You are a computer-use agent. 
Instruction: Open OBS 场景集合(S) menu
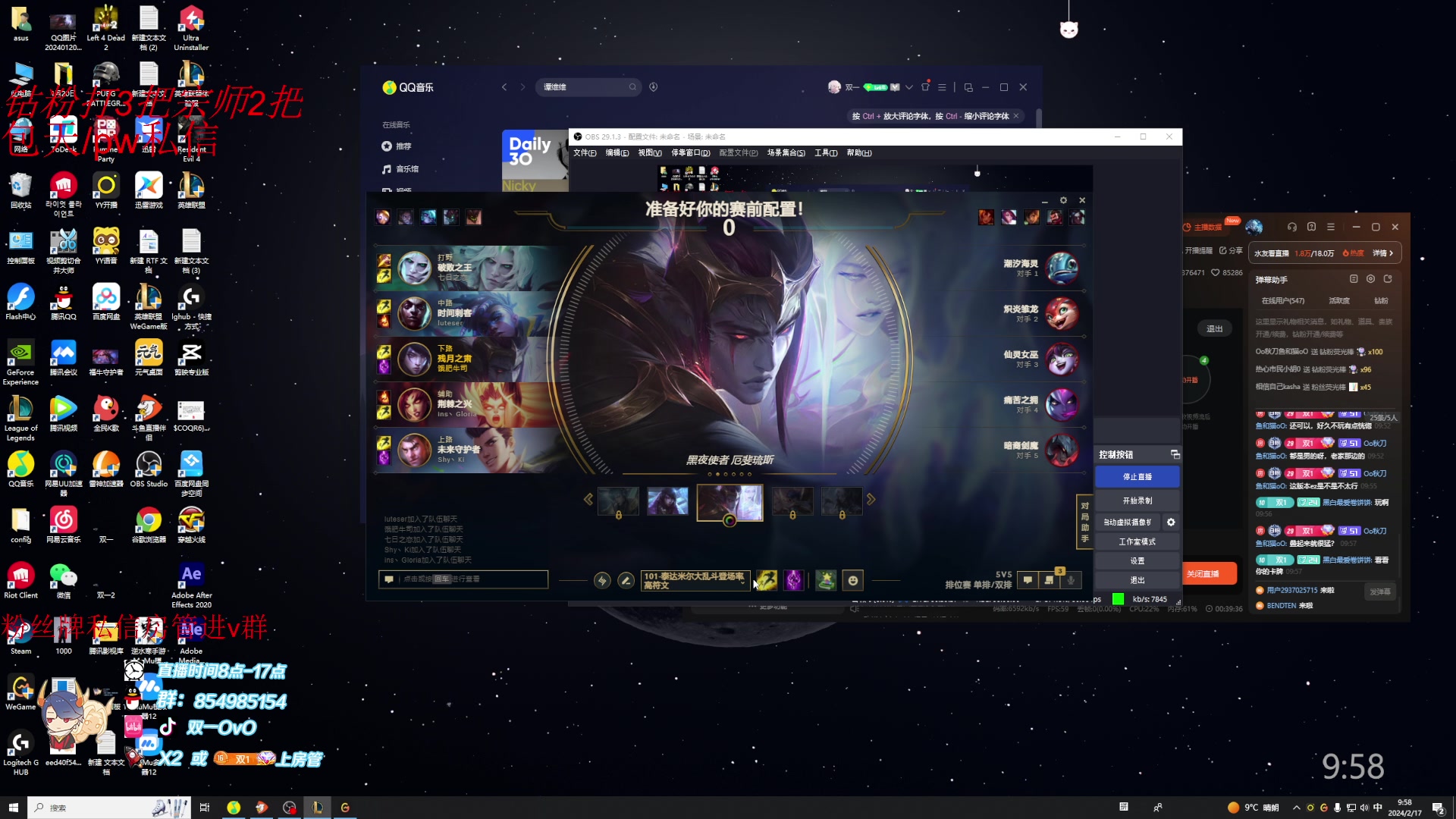[x=786, y=153]
